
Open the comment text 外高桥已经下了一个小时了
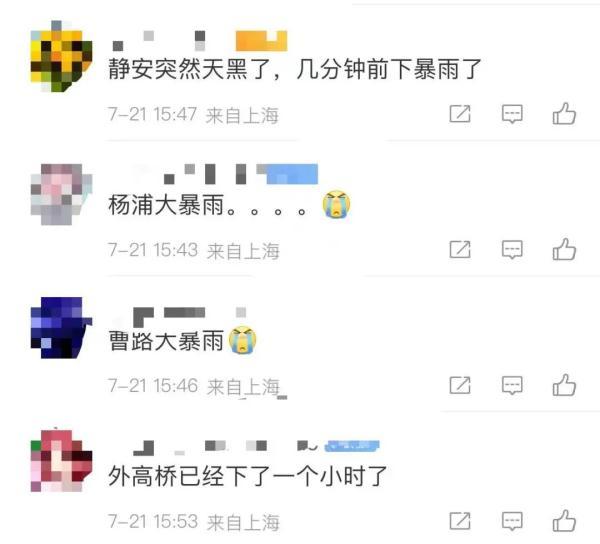click(x=248, y=476)
